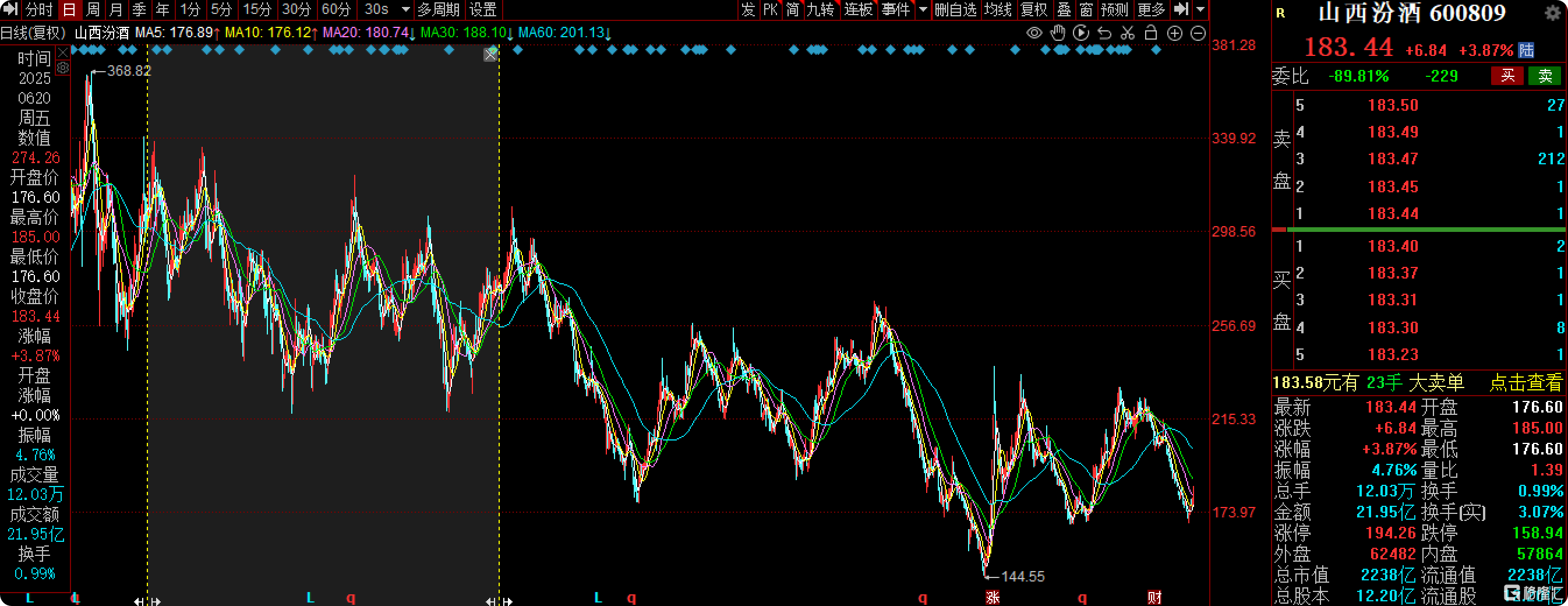Click the 山西汾酒 600809 stock title
The width and height of the screenshot is (1568, 606).
(1411, 13)
